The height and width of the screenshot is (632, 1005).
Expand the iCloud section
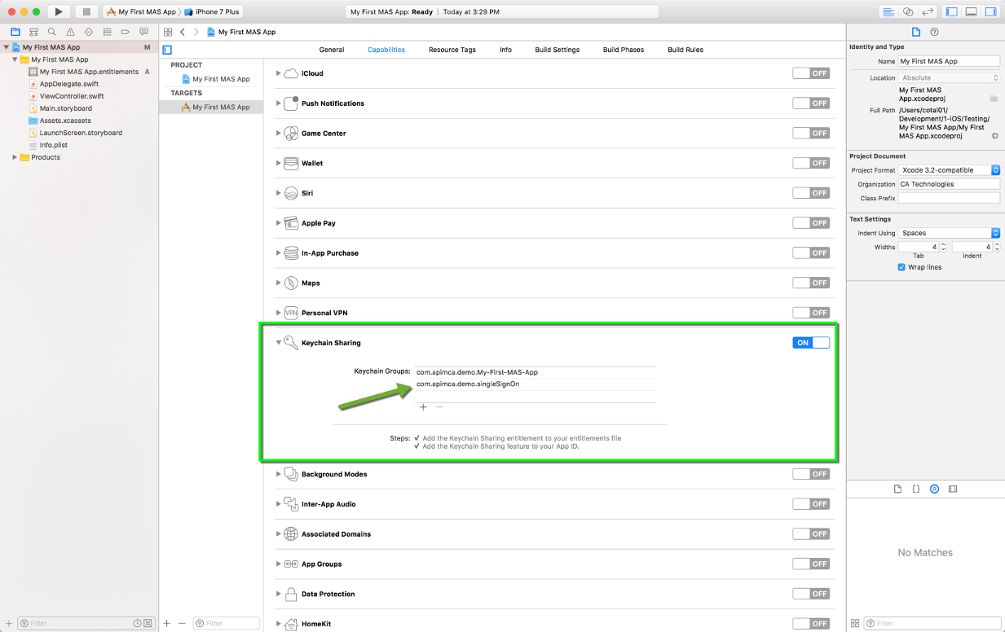point(278,73)
